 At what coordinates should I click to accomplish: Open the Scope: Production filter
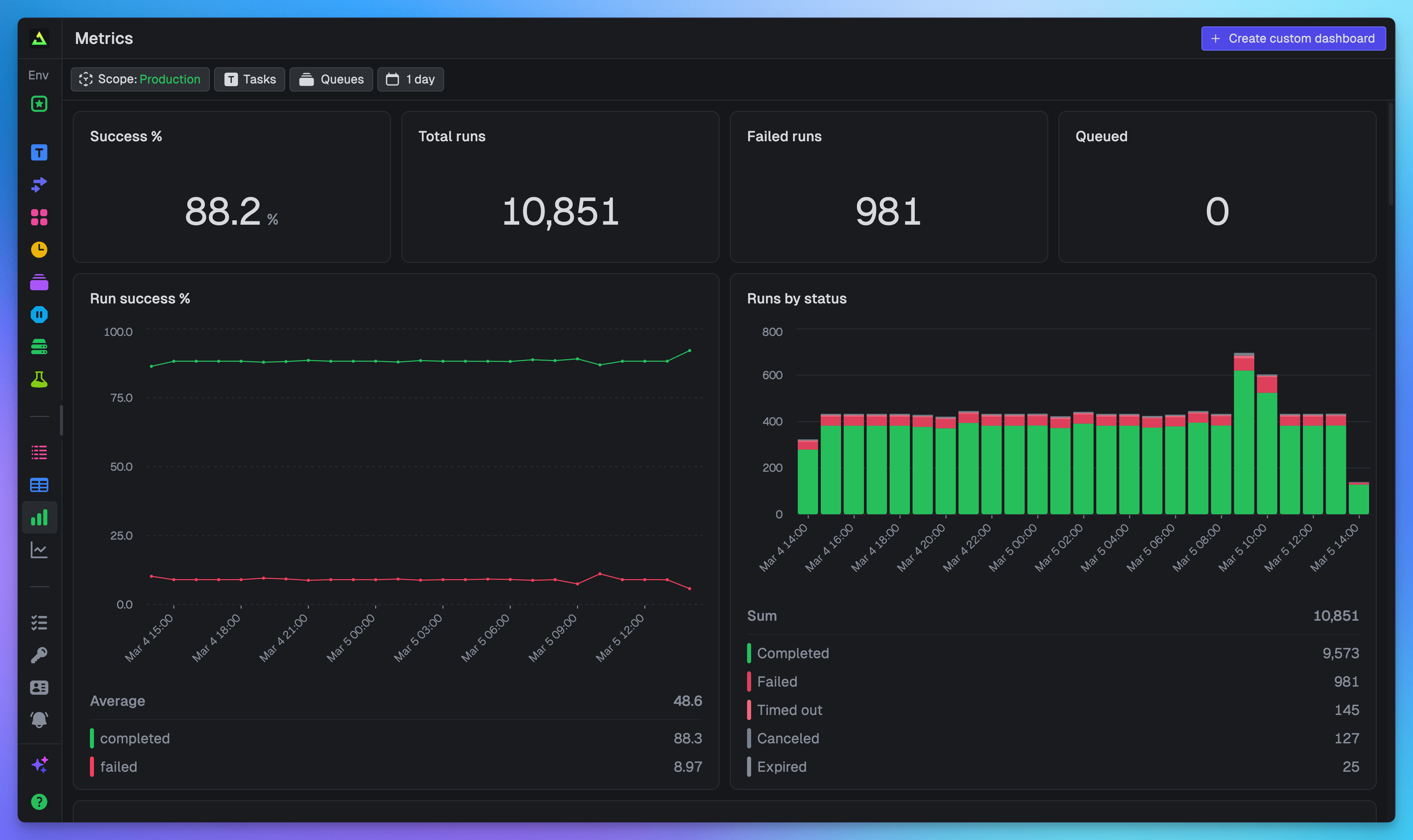pos(140,79)
